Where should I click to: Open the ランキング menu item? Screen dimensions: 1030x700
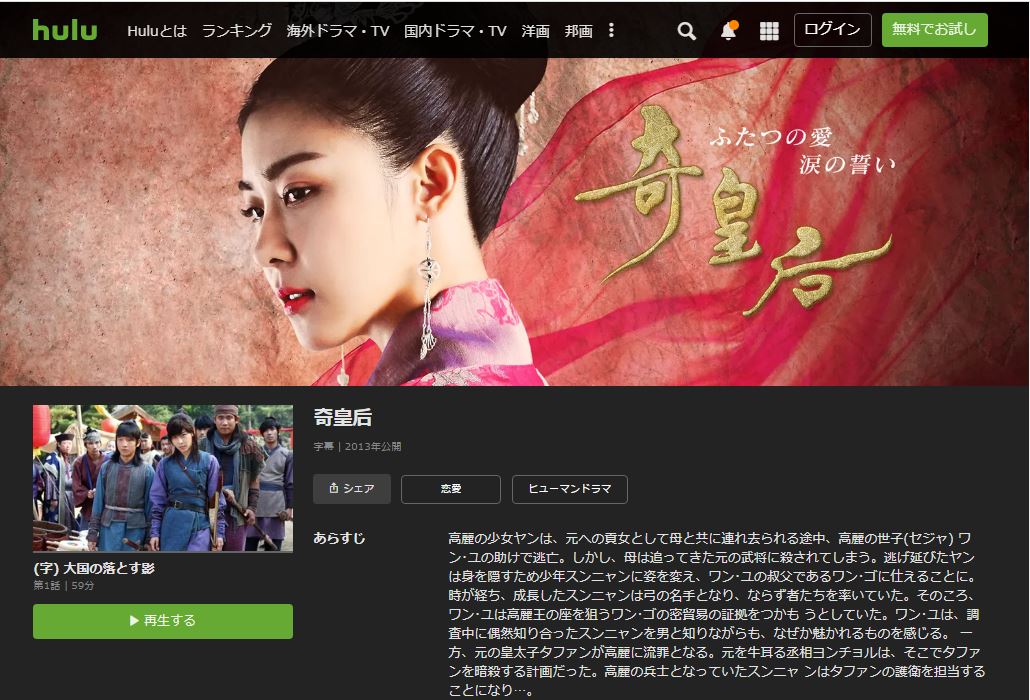click(237, 31)
